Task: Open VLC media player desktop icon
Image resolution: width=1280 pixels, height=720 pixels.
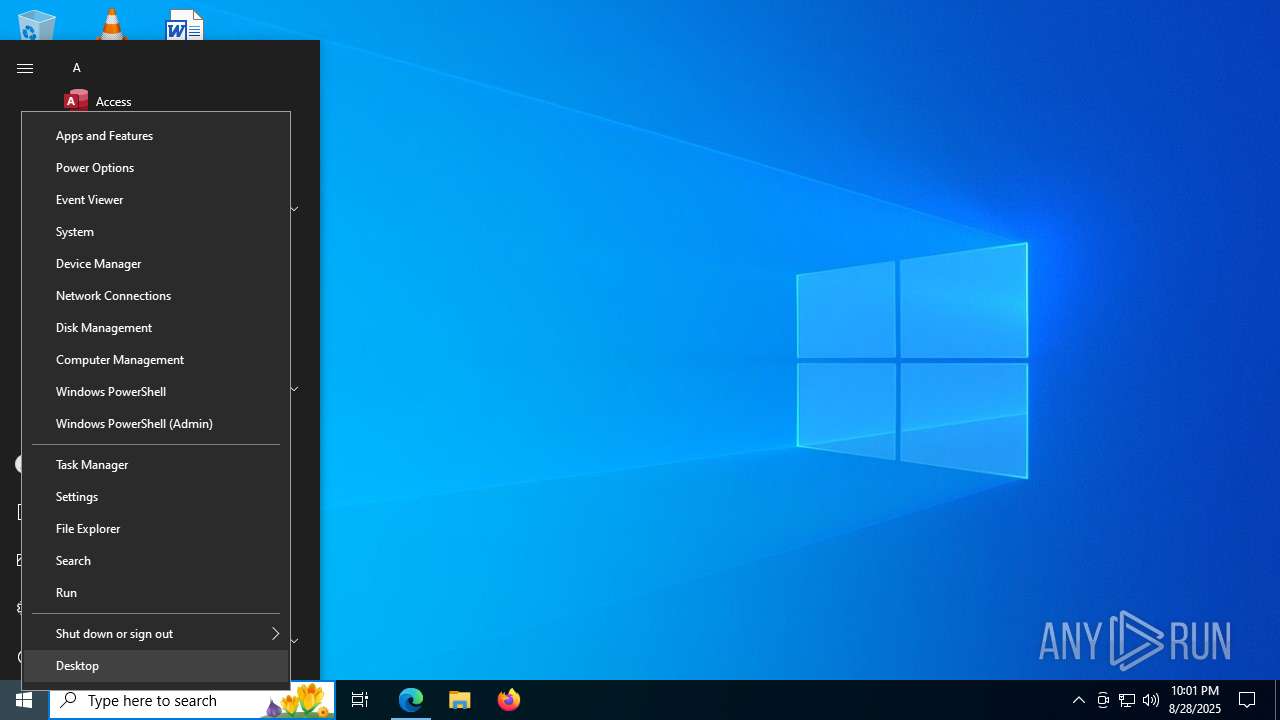Action: [111, 24]
